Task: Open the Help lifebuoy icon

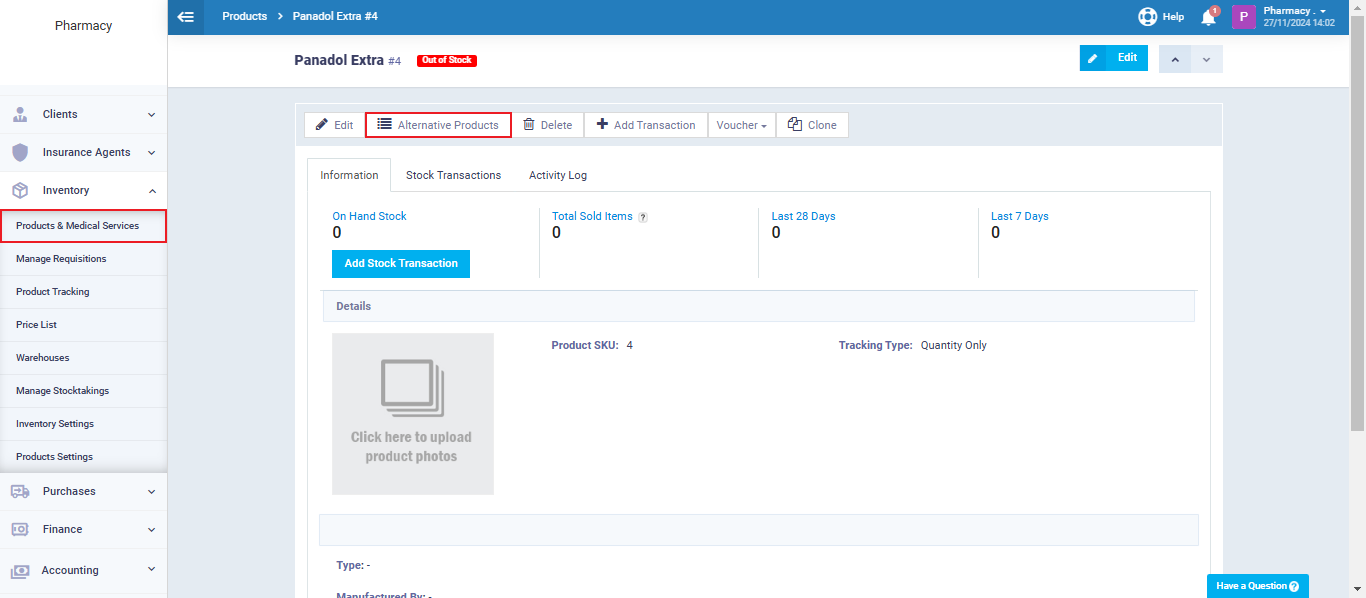Action: click(x=1147, y=17)
